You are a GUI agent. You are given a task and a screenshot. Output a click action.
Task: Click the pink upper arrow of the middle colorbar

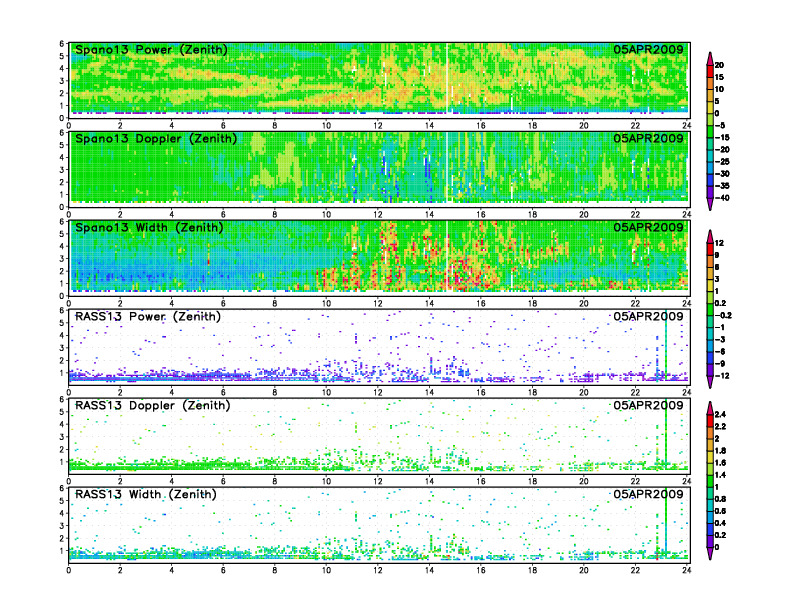pyautogui.click(x=710, y=236)
